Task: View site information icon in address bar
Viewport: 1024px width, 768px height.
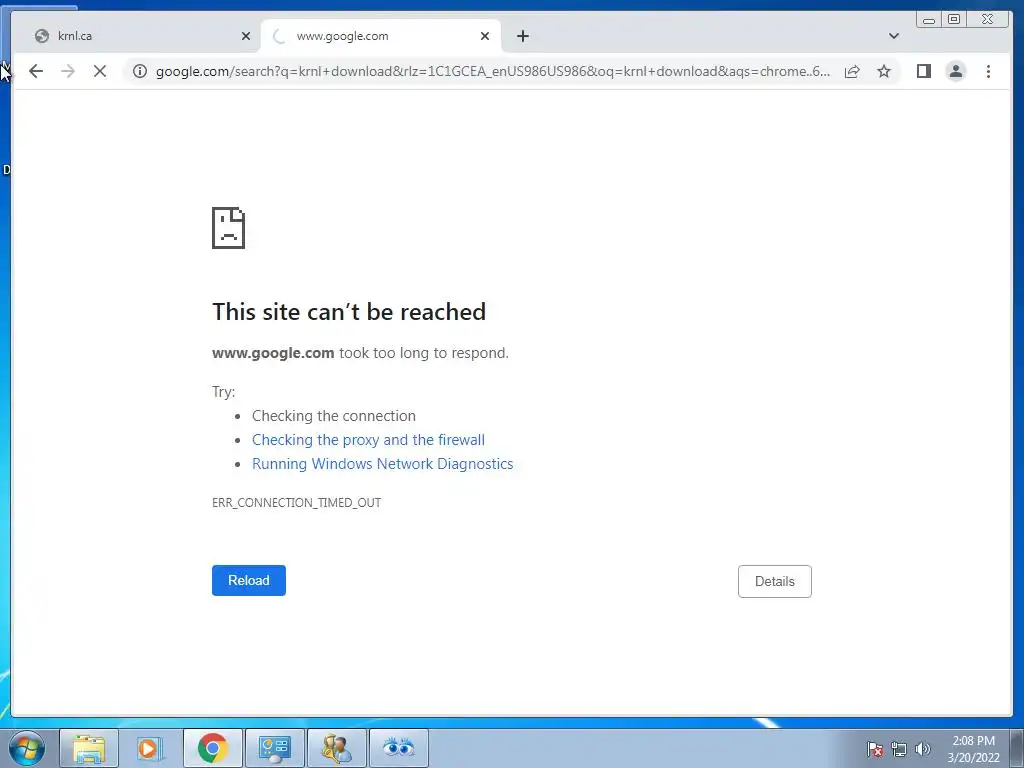Action: click(x=140, y=71)
